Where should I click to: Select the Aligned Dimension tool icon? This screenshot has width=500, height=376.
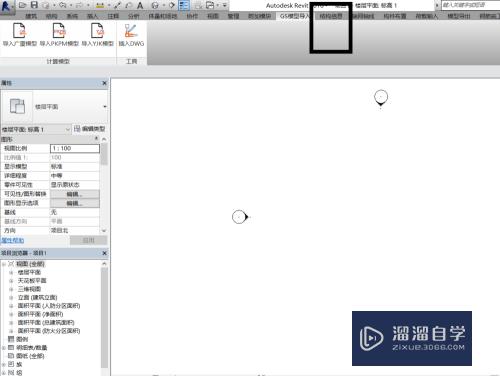[117, 5]
